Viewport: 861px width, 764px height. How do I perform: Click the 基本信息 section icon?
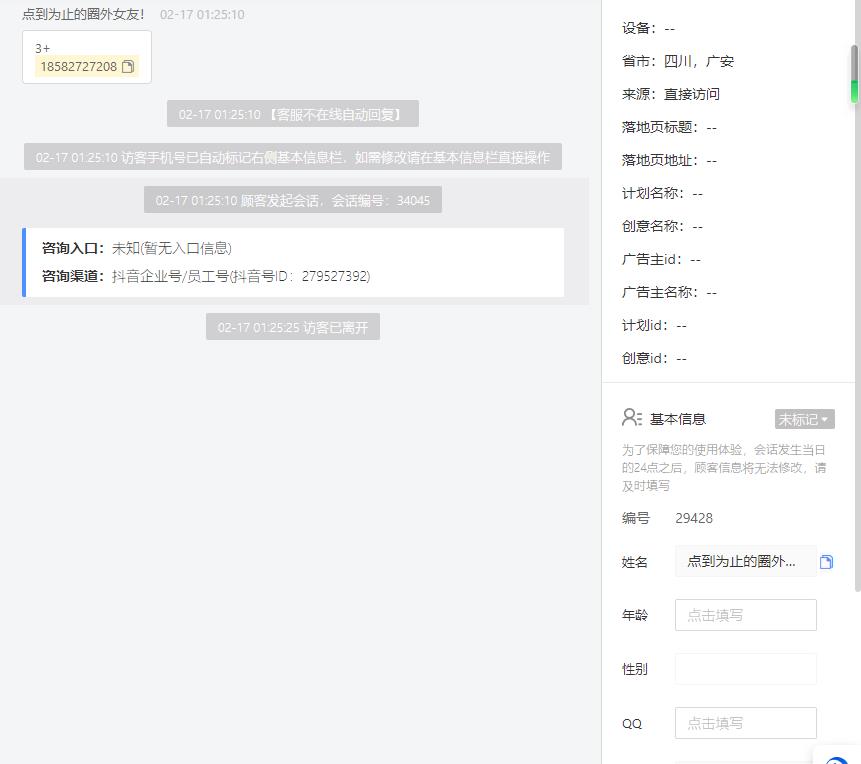coord(631,417)
